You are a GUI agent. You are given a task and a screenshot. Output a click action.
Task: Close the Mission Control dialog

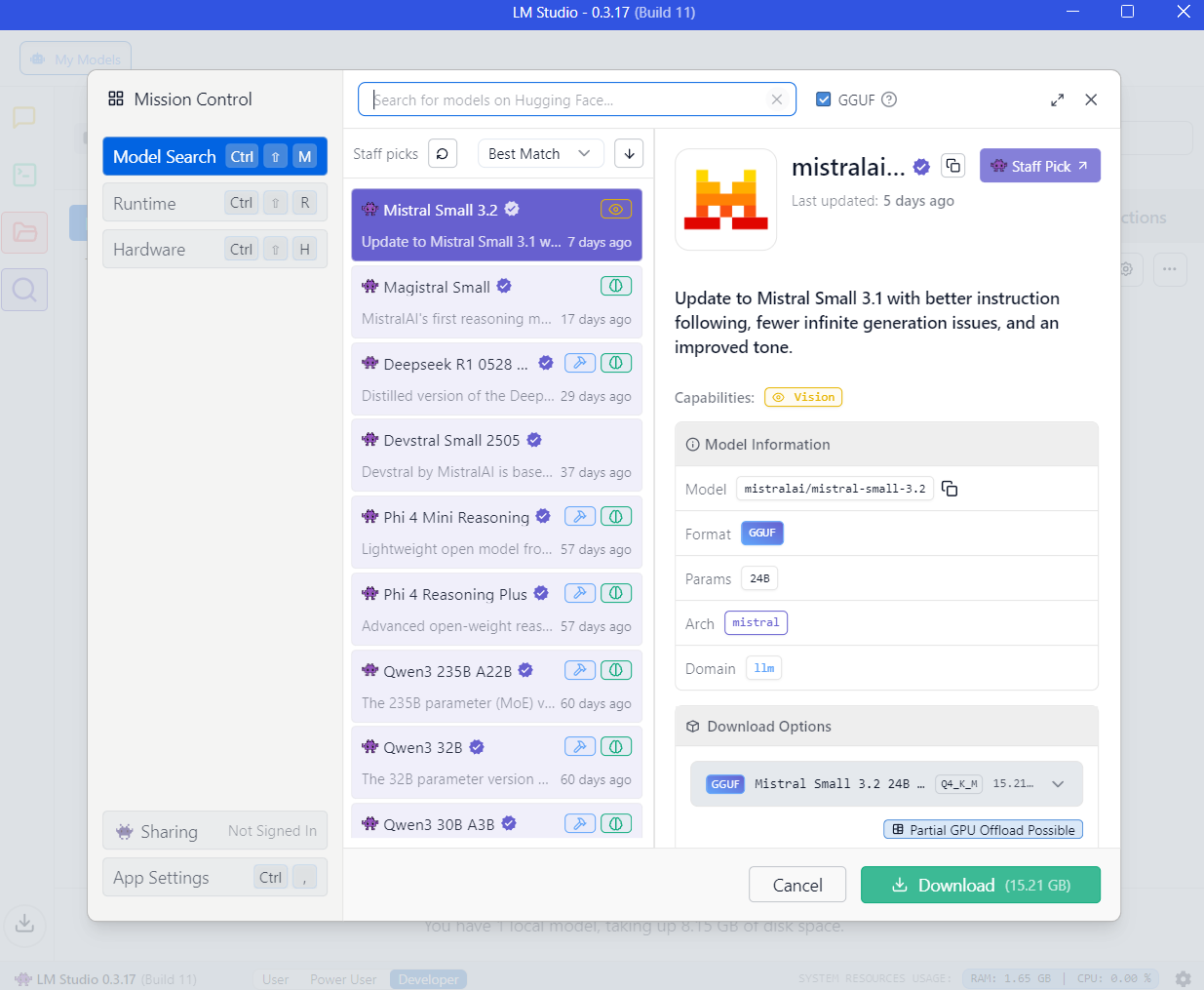coord(1091,99)
